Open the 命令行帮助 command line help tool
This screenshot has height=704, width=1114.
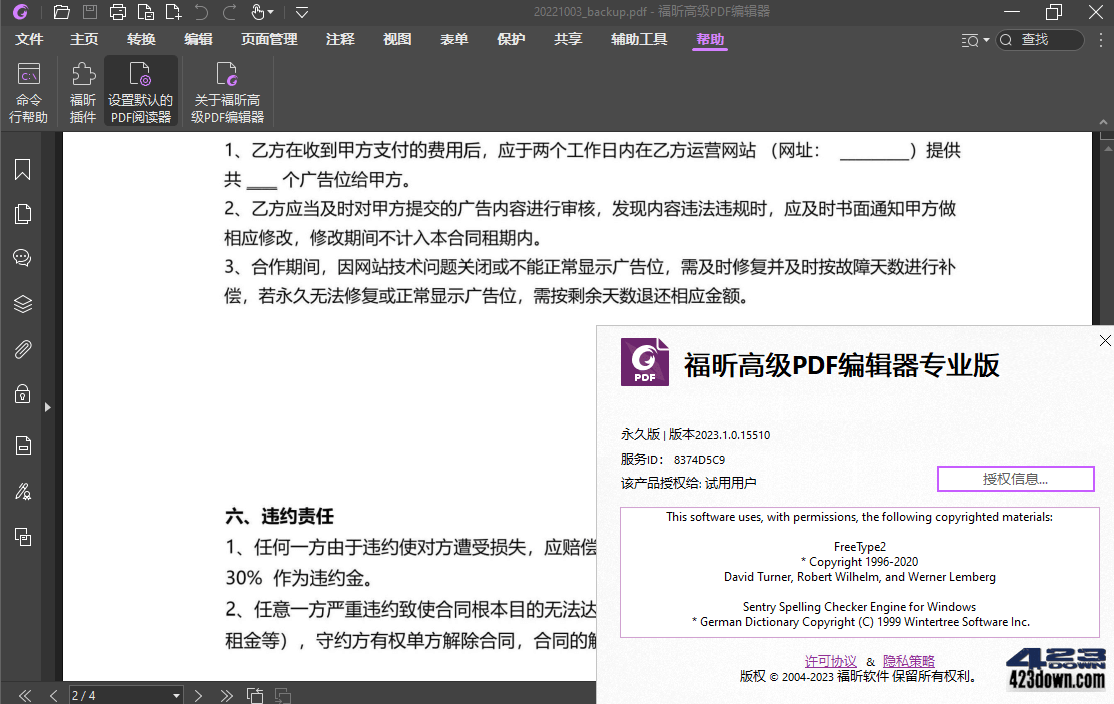pos(28,88)
